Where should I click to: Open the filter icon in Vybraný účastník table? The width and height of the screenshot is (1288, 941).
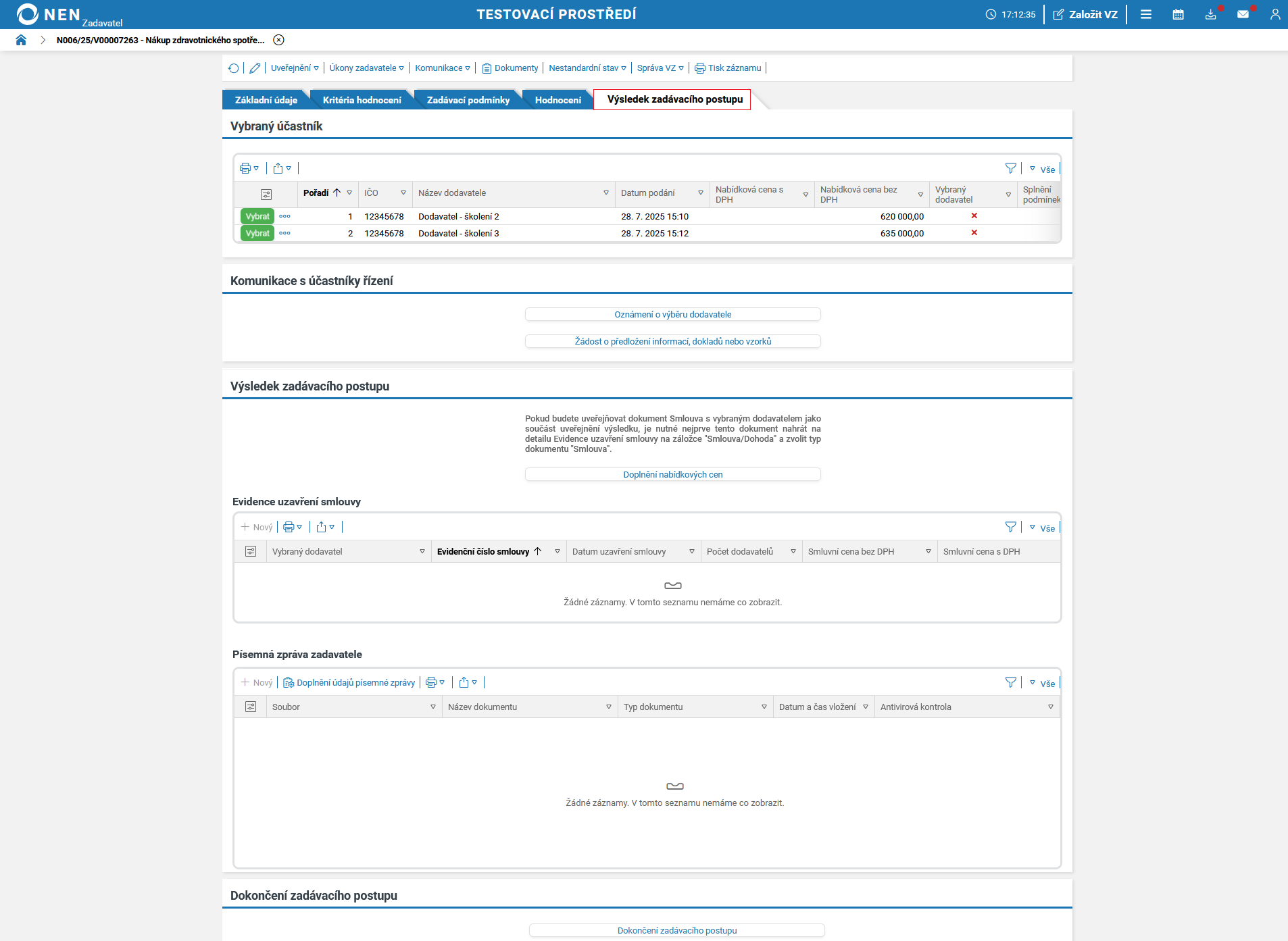click(x=1011, y=168)
